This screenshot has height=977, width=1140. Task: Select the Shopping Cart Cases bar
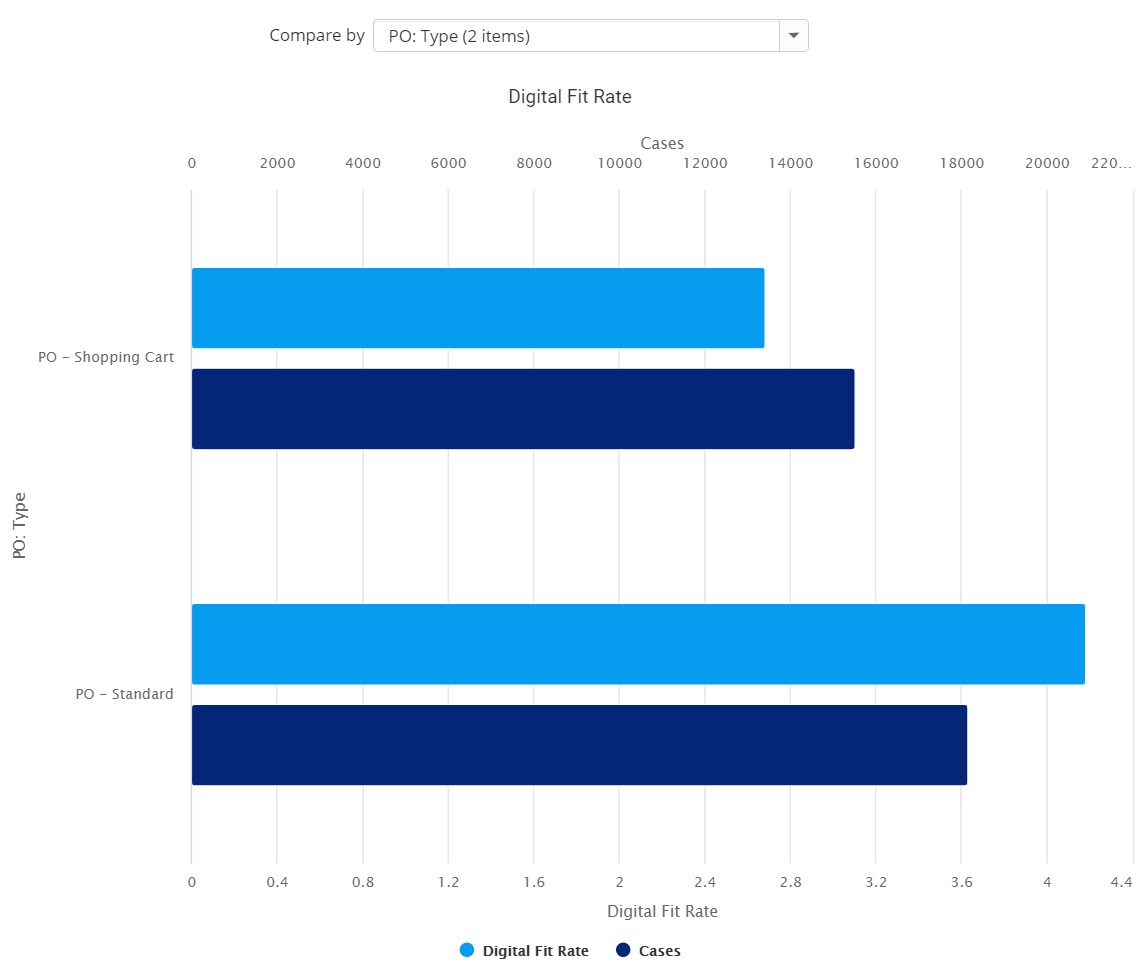tap(523, 409)
